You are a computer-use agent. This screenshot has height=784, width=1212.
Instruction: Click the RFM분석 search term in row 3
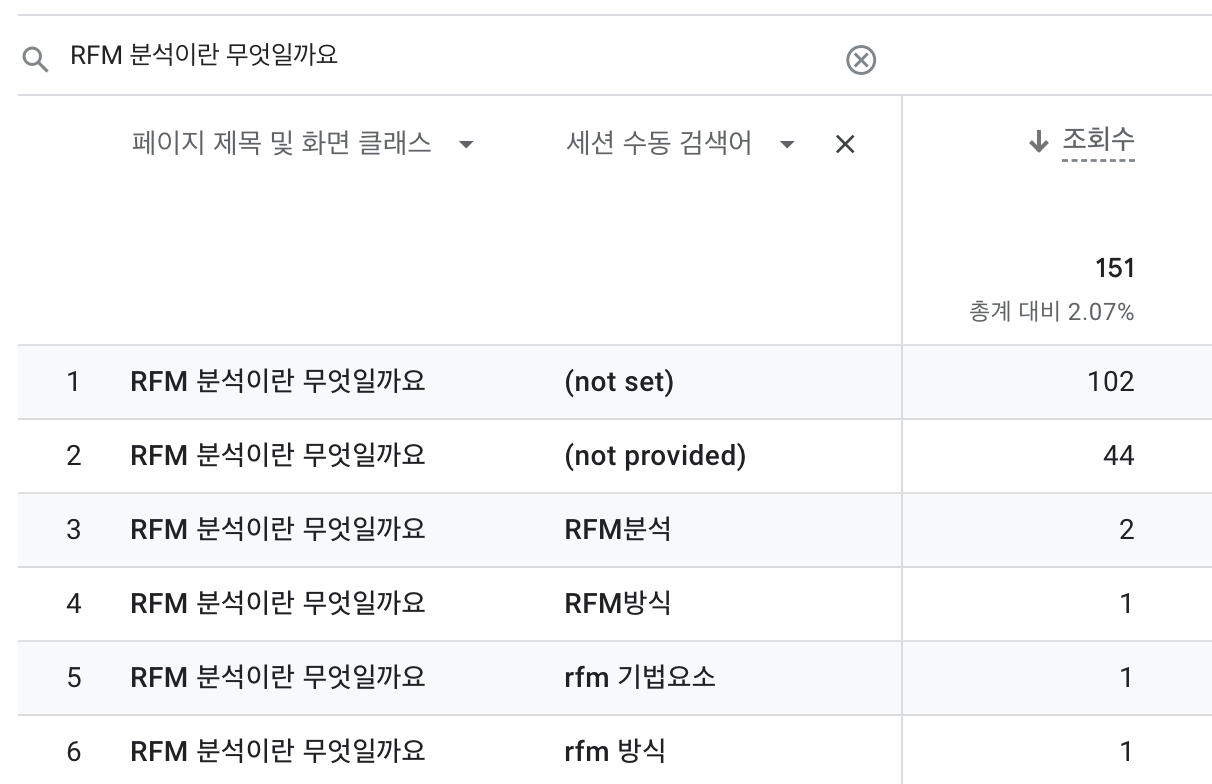point(617,529)
